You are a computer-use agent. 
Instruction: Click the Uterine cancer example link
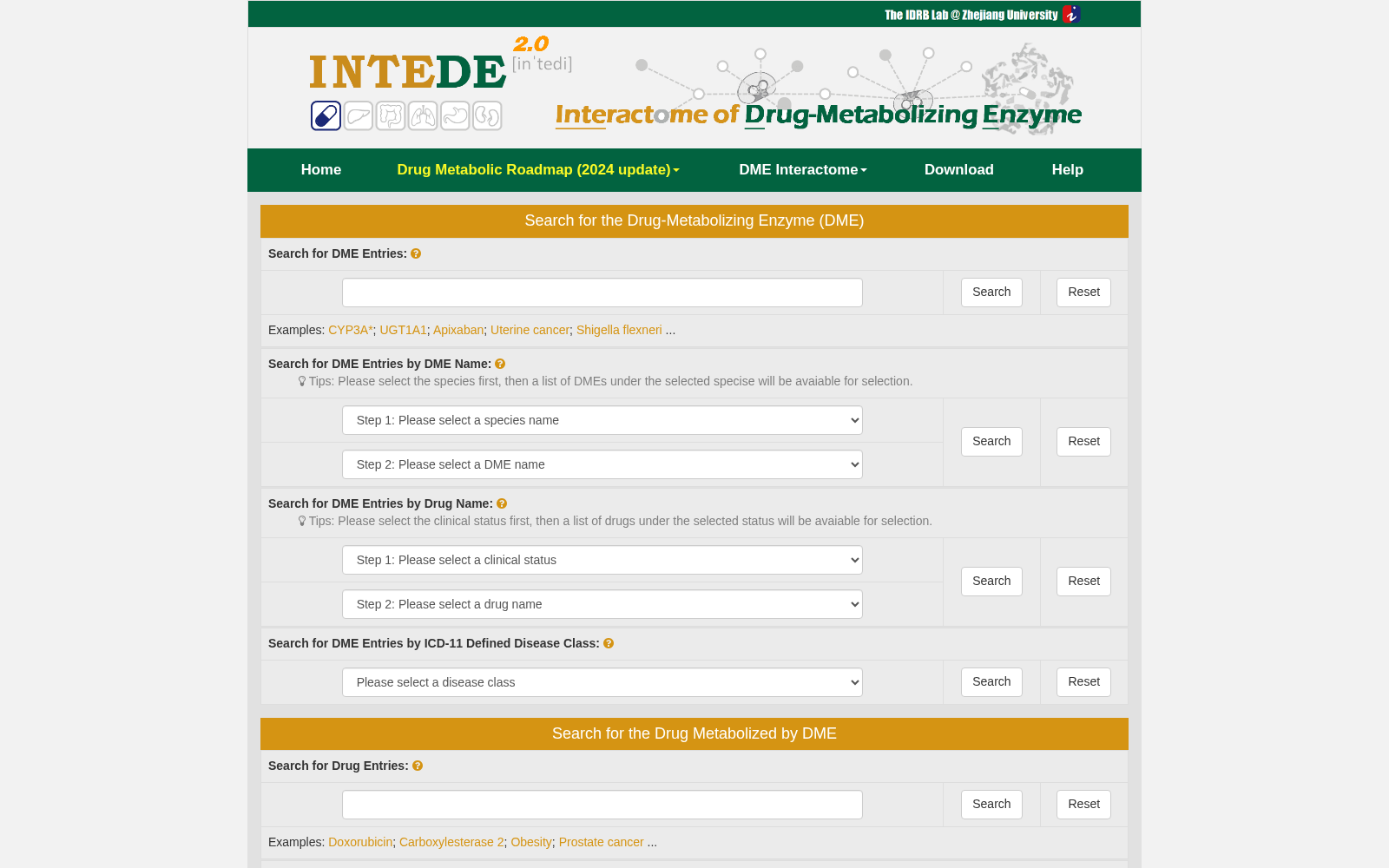click(x=530, y=330)
